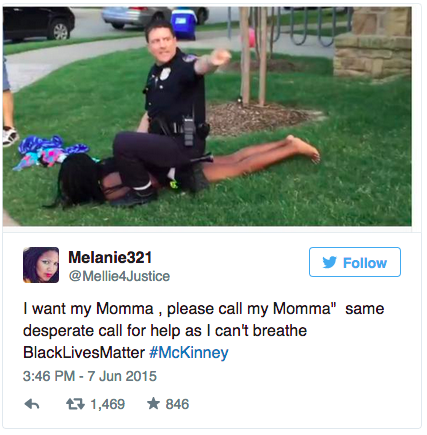This screenshot has height=435, width=427.
Task: Click the 7 Jun 2015 date
Action: (x=122, y=376)
